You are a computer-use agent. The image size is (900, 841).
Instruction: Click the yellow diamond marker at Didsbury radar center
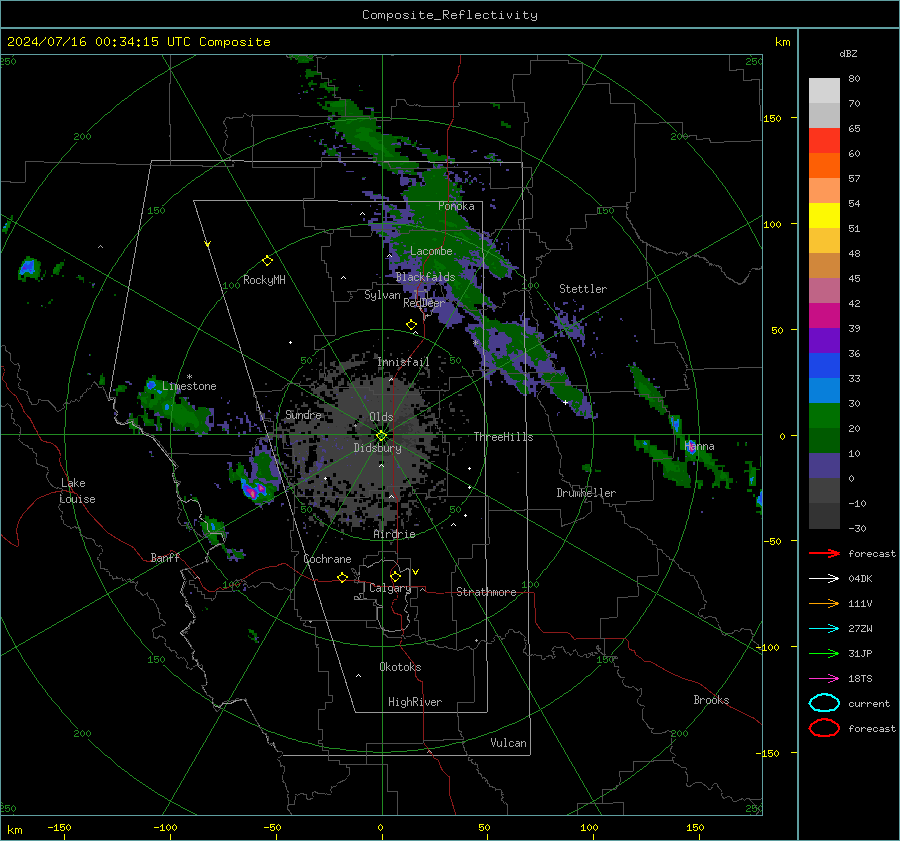(x=381, y=436)
